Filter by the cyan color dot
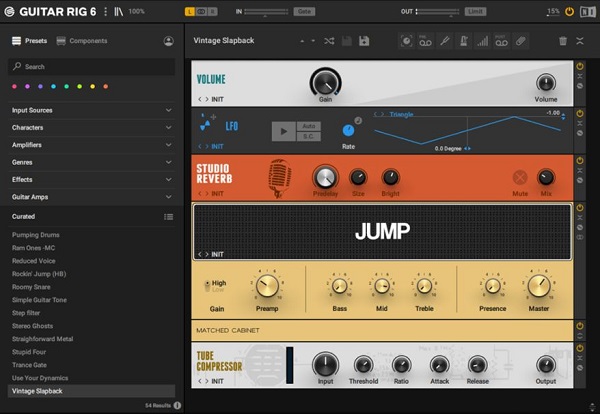 (x=54, y=86)
